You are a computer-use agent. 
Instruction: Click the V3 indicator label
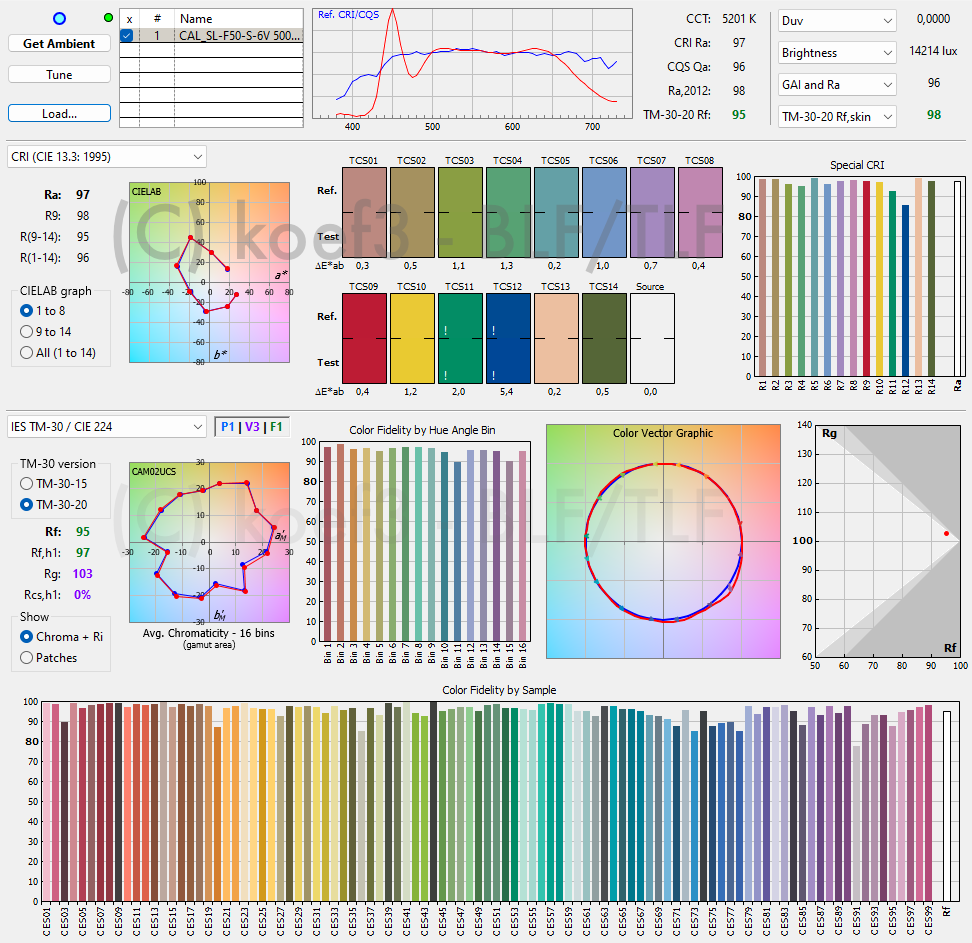(252, 427)
